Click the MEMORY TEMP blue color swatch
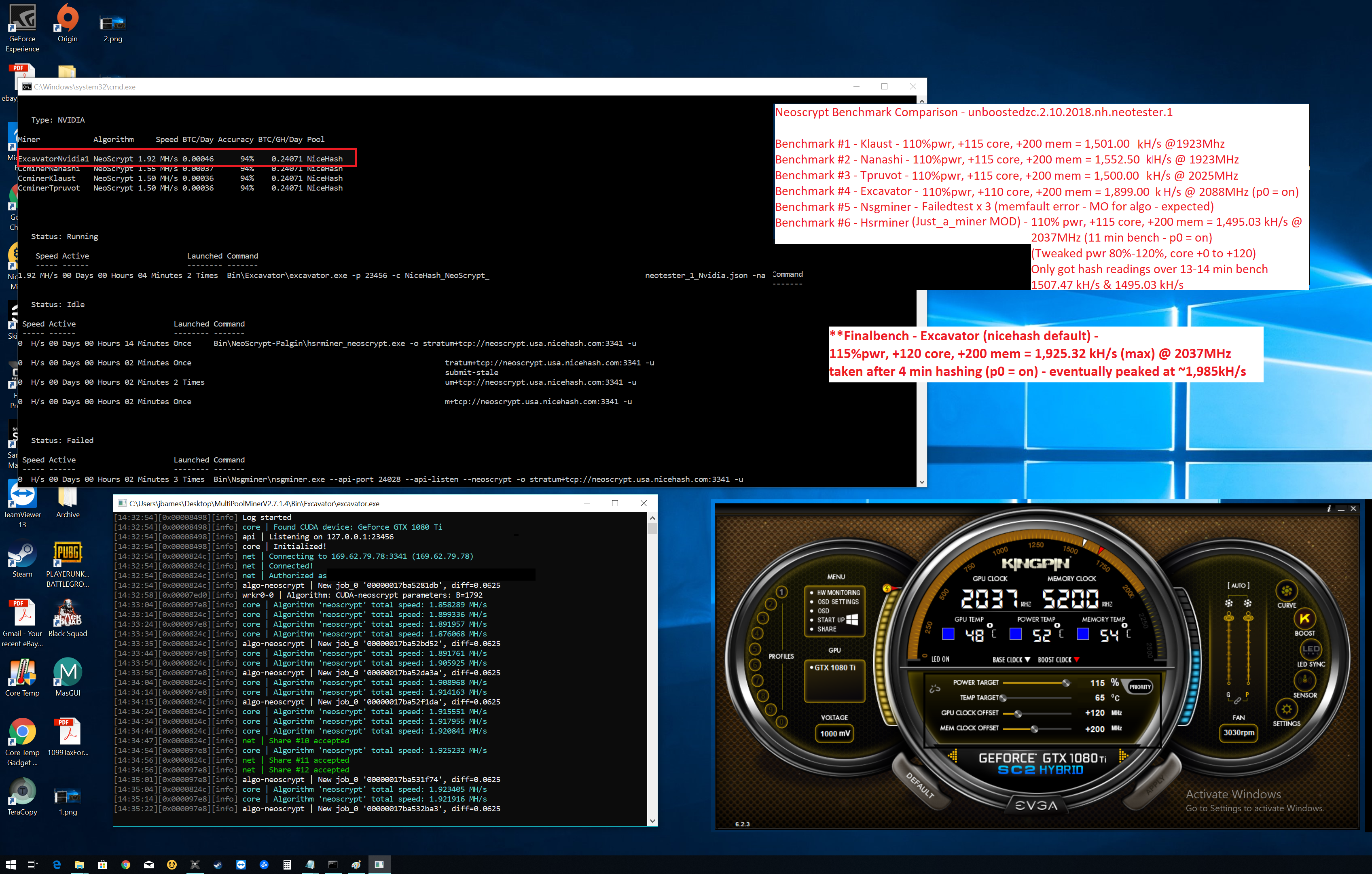1372x874 pixels. click(x=1082, y=633)
